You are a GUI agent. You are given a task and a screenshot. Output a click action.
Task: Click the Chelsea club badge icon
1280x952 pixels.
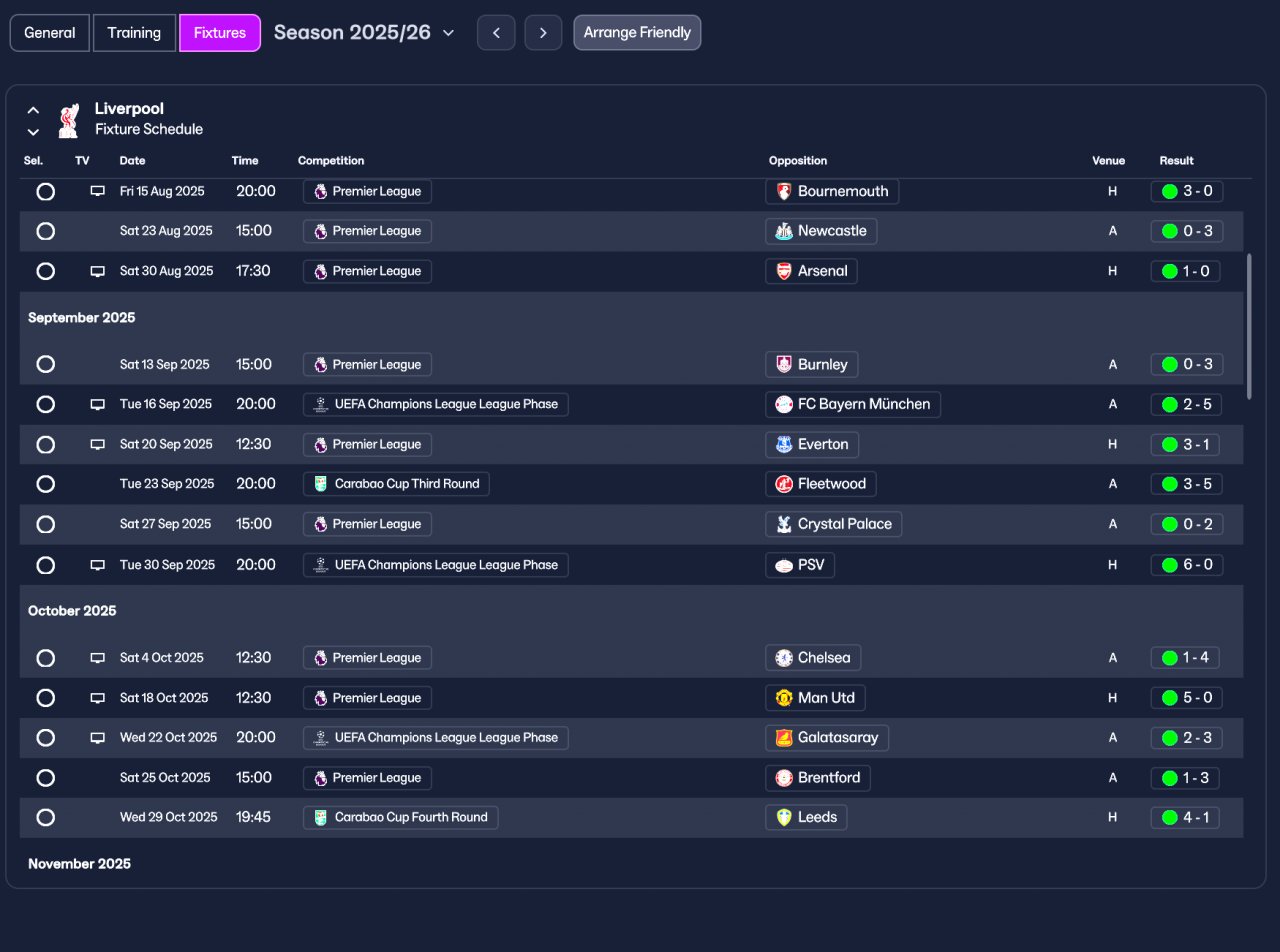(x=784, y=658)
